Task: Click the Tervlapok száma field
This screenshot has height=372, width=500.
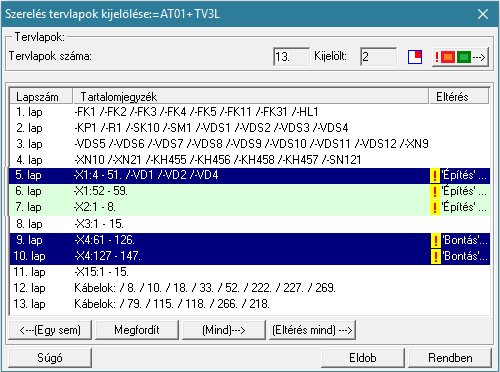Action: [291, 57]
